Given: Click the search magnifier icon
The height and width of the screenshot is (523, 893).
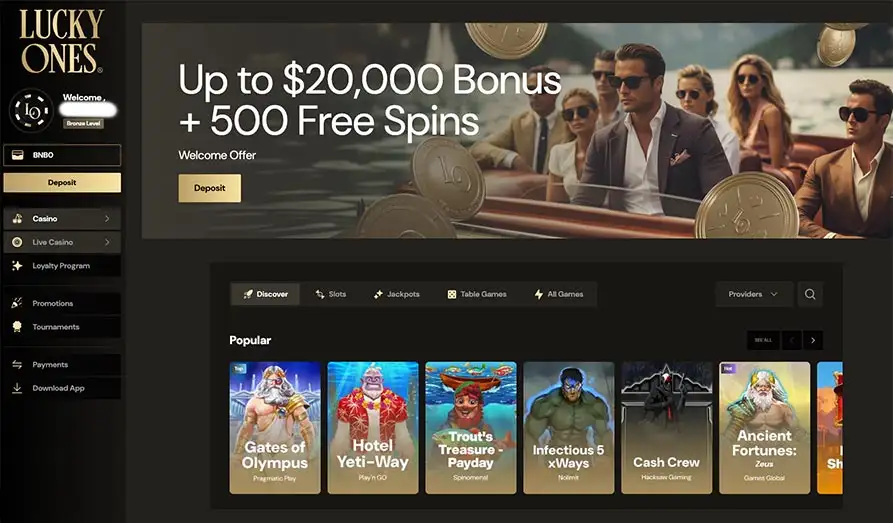Looking at the screenshot, I should point(810,295).
